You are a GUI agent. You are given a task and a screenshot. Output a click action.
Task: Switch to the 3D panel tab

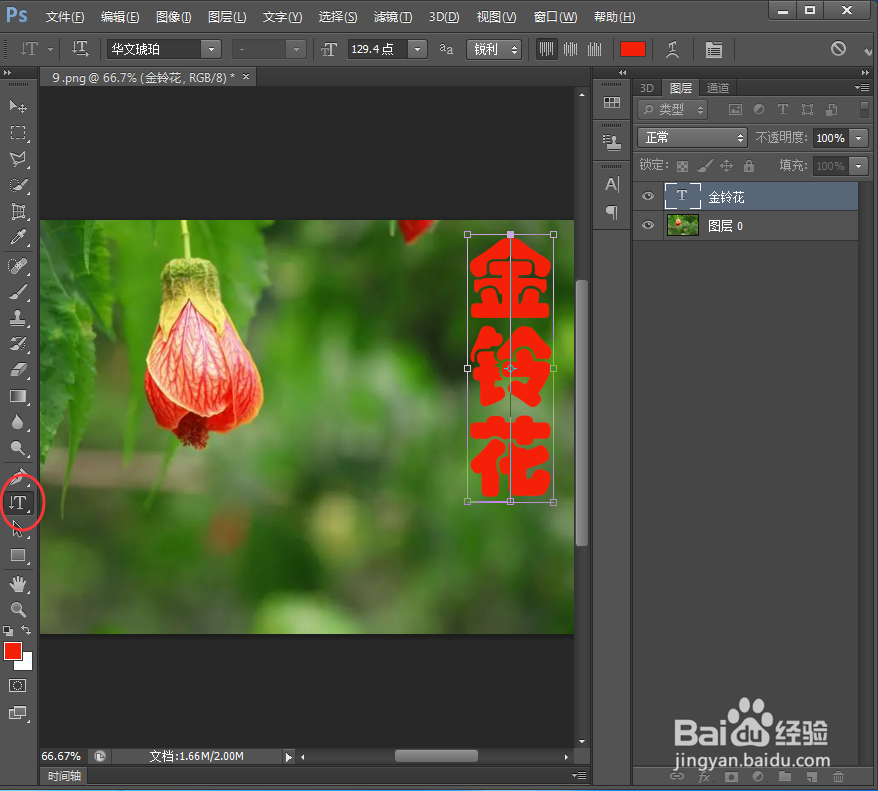tap(647, 88)
